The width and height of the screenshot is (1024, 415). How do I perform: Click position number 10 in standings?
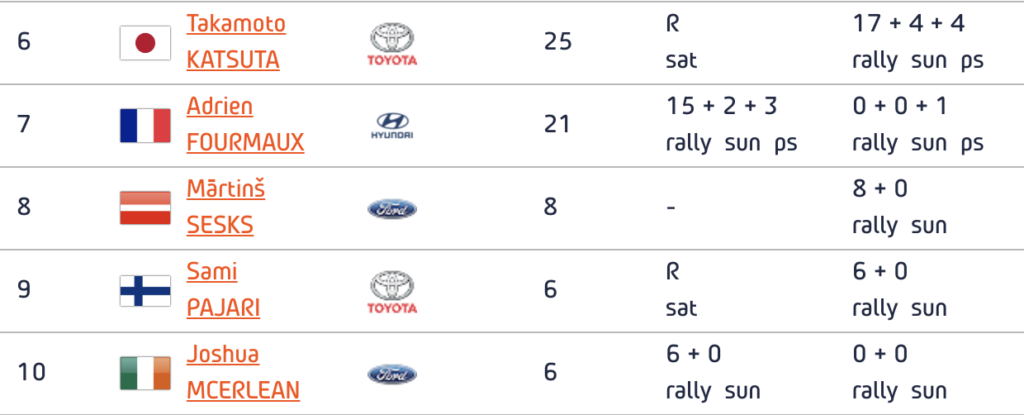coord(31,373)
